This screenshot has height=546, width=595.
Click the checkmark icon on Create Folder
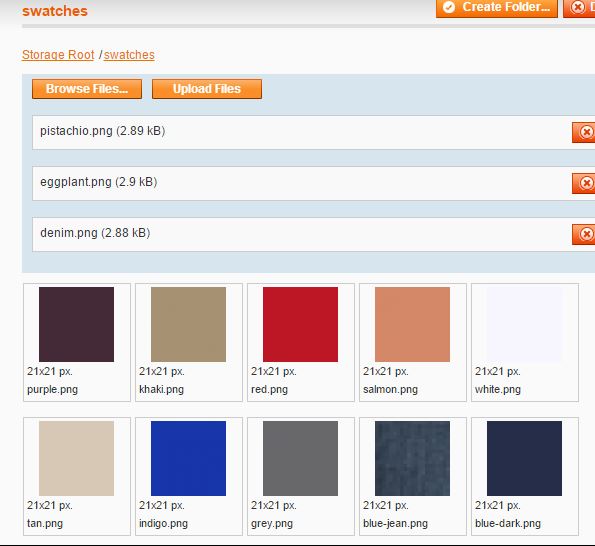tap(449, 7)
